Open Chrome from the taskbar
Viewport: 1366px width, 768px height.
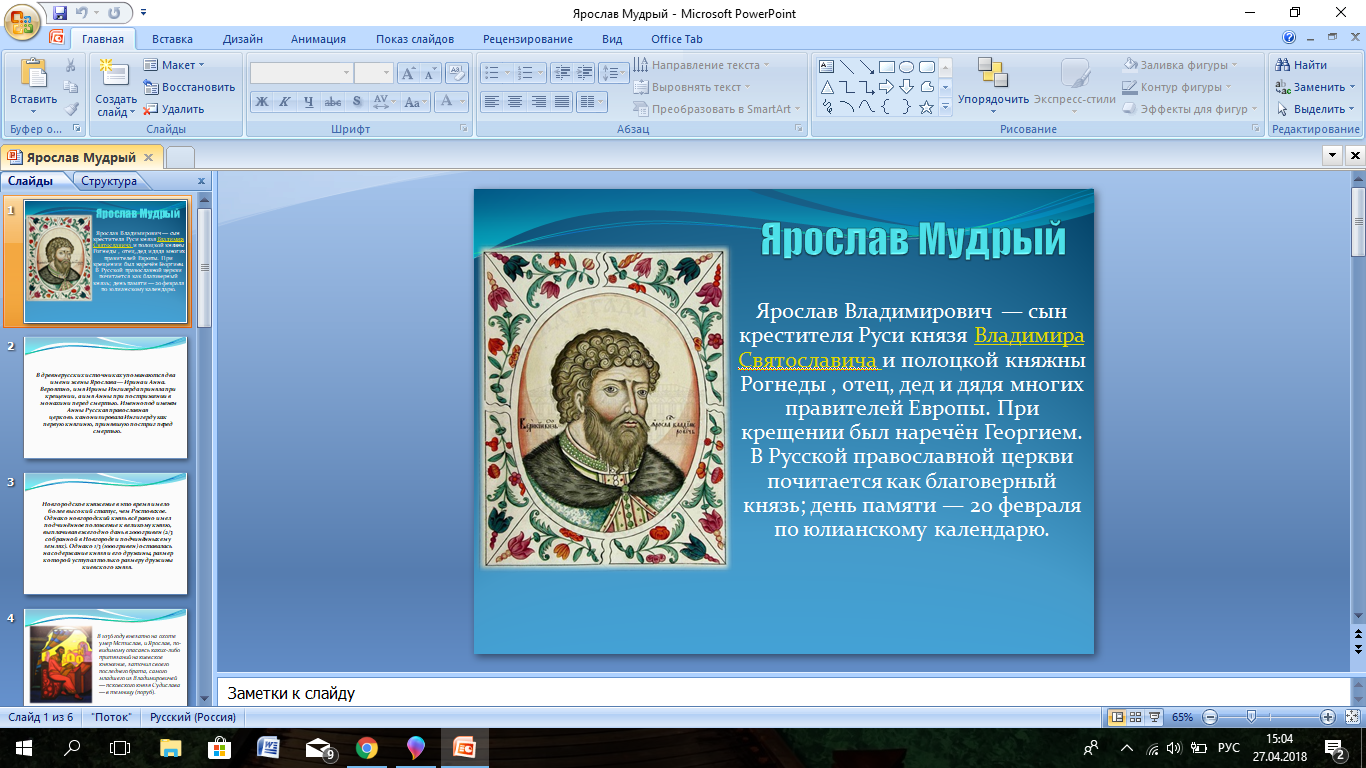click(367, 747)
